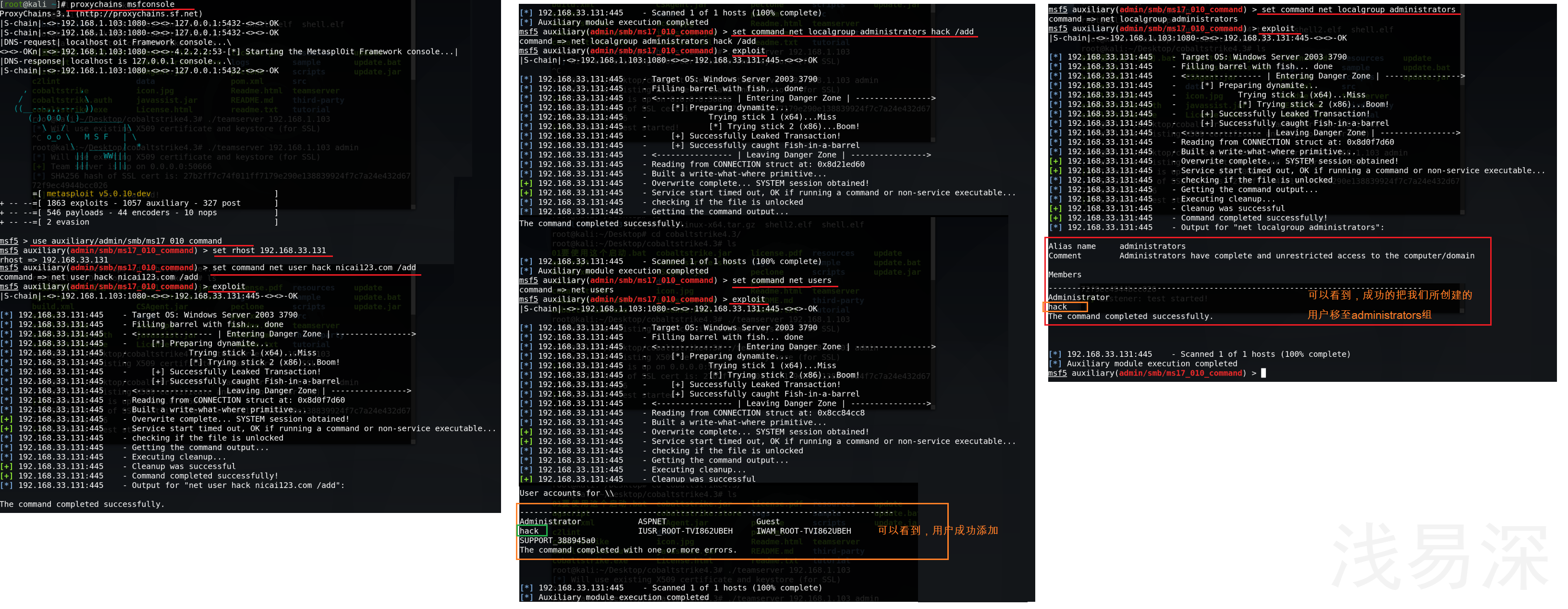Click the 'rhost => 192.168.33.131' output line
The width and height of the screenshot is (1568, 609).
54,260
